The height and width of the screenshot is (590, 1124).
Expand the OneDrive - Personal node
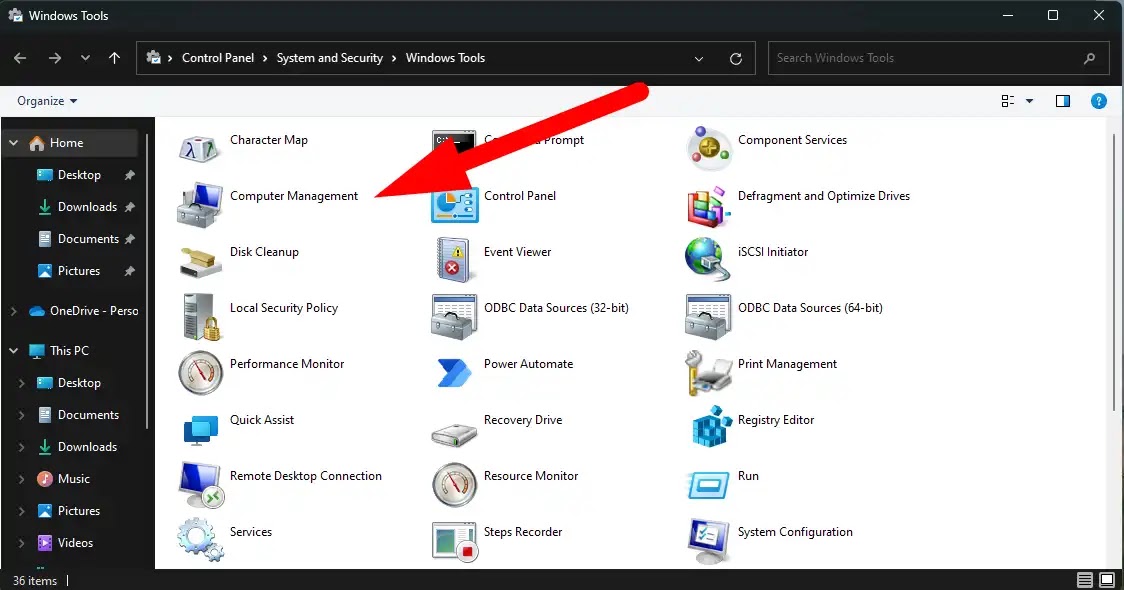click(x=14, y=311)
